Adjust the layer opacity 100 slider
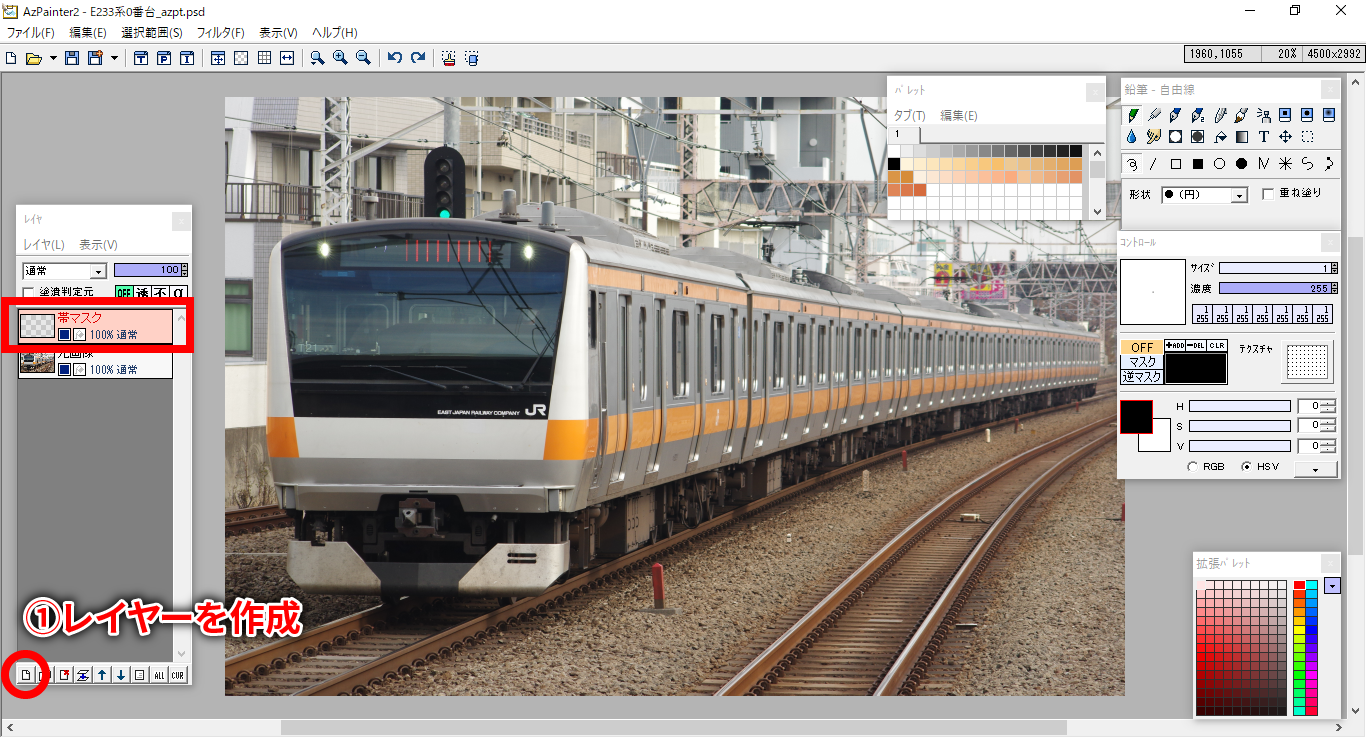 tap(151, 270)
